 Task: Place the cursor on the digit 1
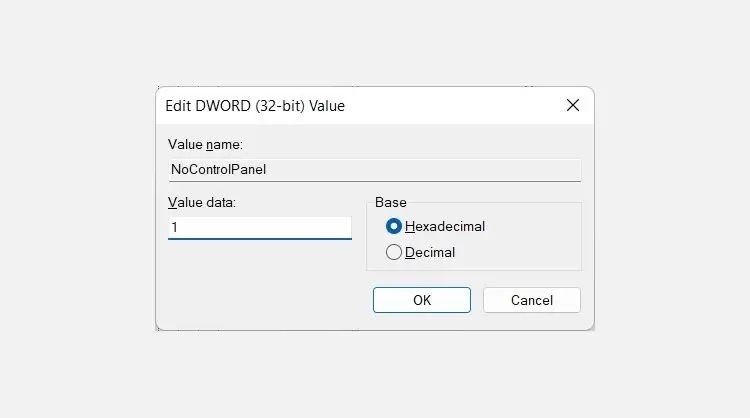pyautogui.click(x=175, y=227)
